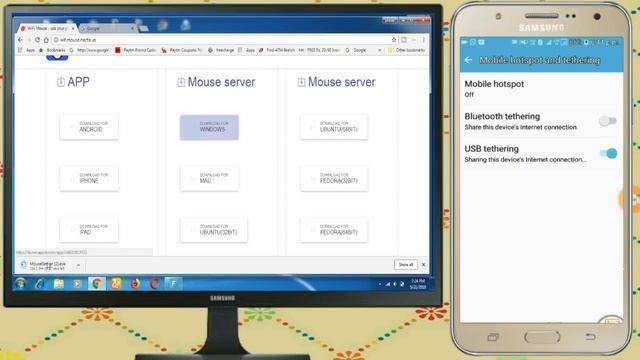640x360 pixels.
Task: Toggle the Bluetooth tethering switch
Action: [x=607, y=121]
